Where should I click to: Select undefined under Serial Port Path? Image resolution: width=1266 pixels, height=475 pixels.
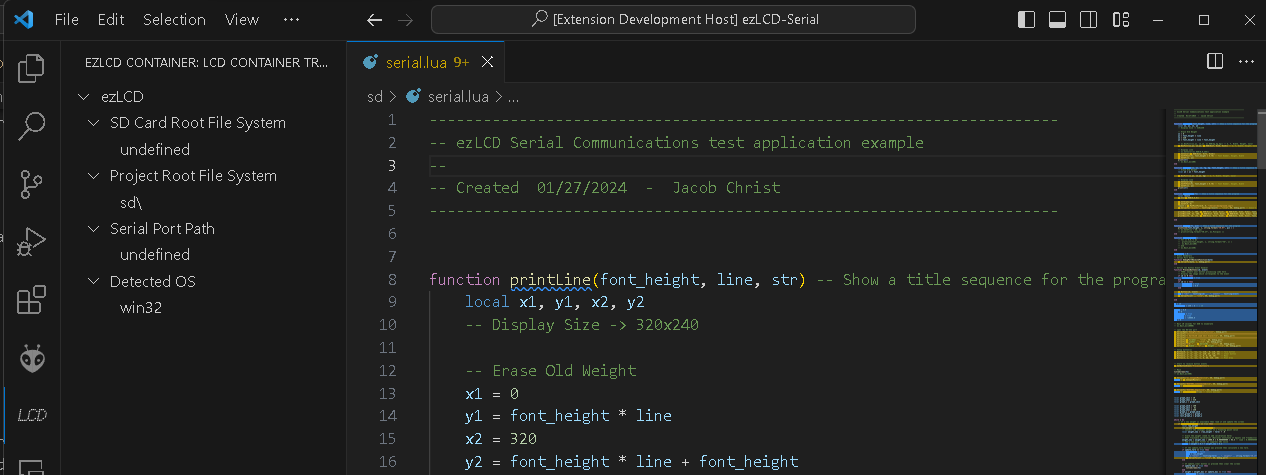click(155, 255)
